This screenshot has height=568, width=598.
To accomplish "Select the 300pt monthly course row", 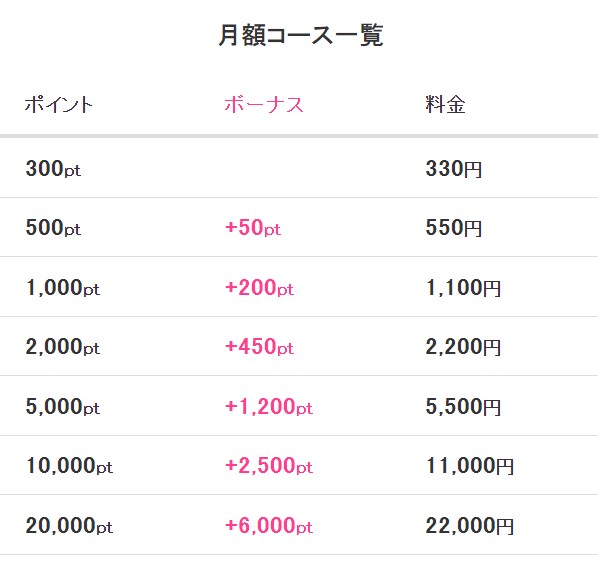I will coord(299,168).
